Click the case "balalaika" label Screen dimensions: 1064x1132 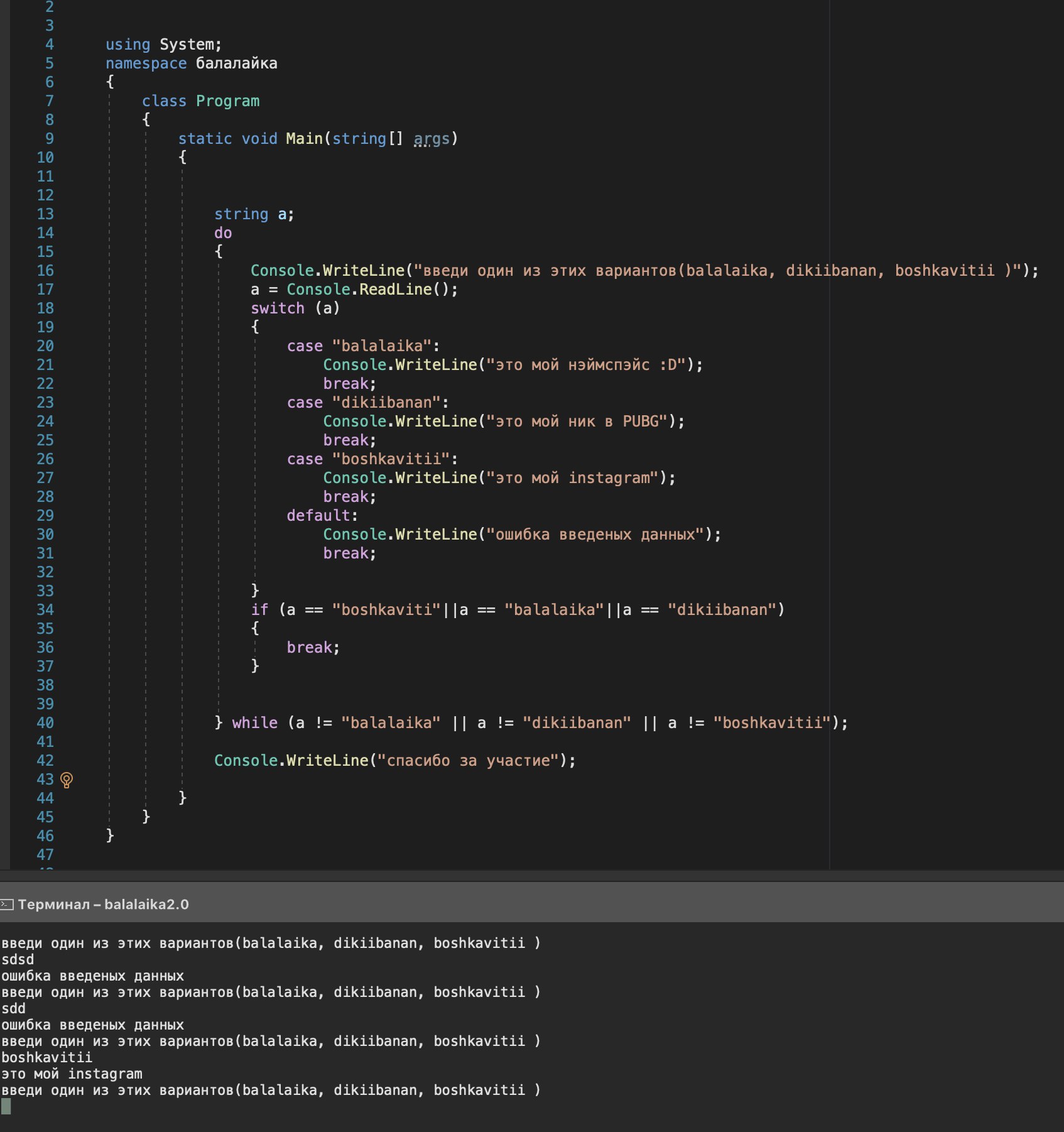pyautogui.click(x=364, y=346)
